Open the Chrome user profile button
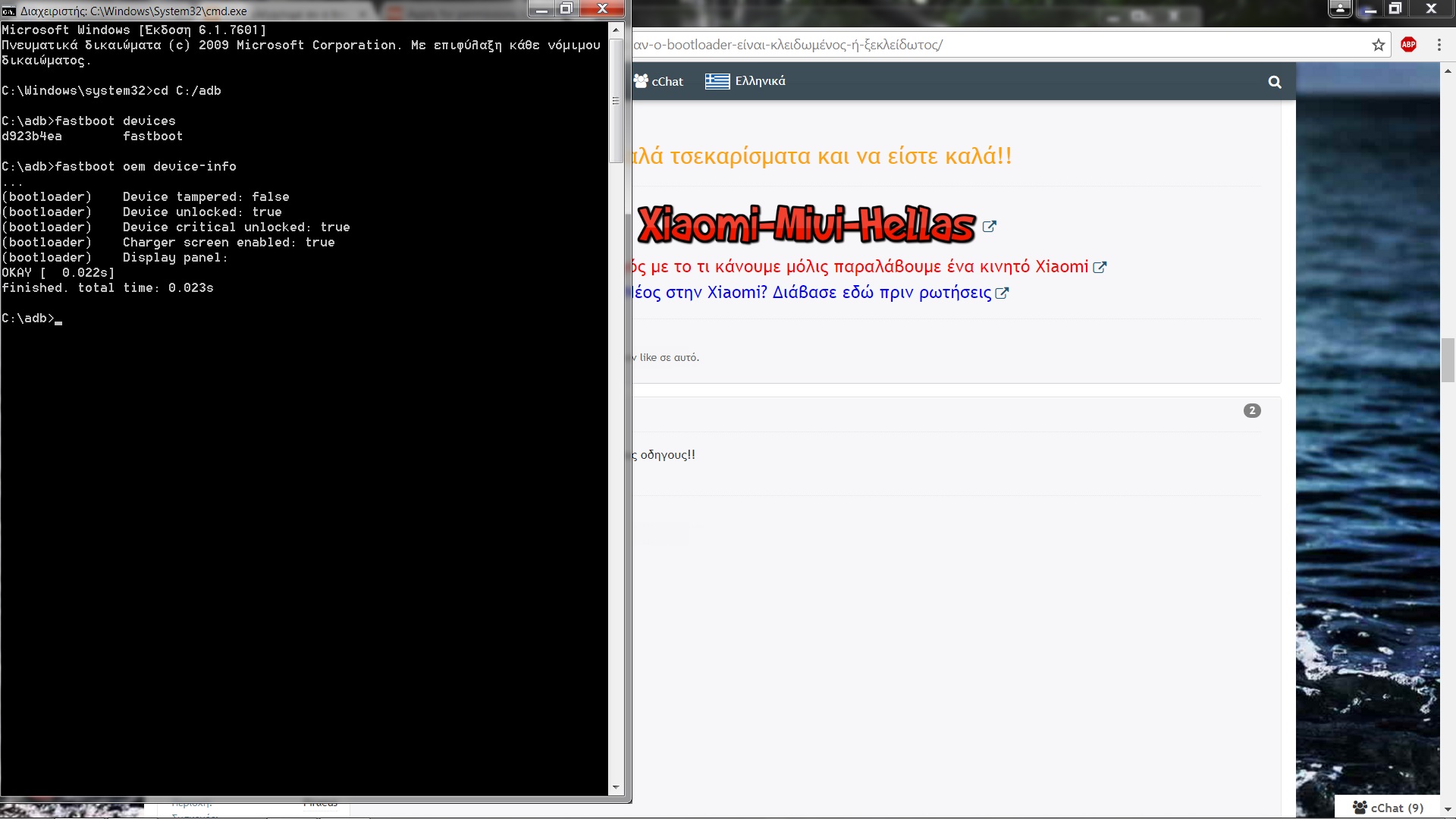Viewport: 1456px width, 819px height. tap(1340, 8)
